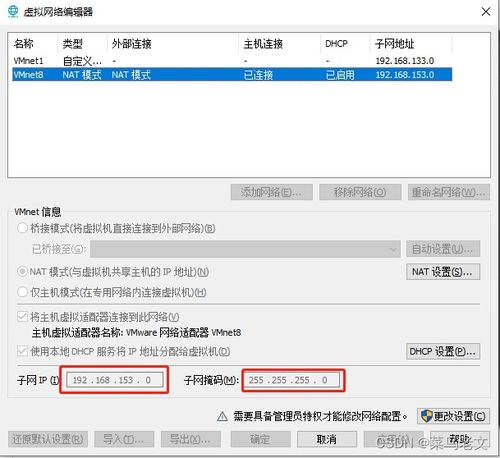Screen dimensions: 500x458
Task: Close the Virtual Network Editor window
Action: point(486,12)
